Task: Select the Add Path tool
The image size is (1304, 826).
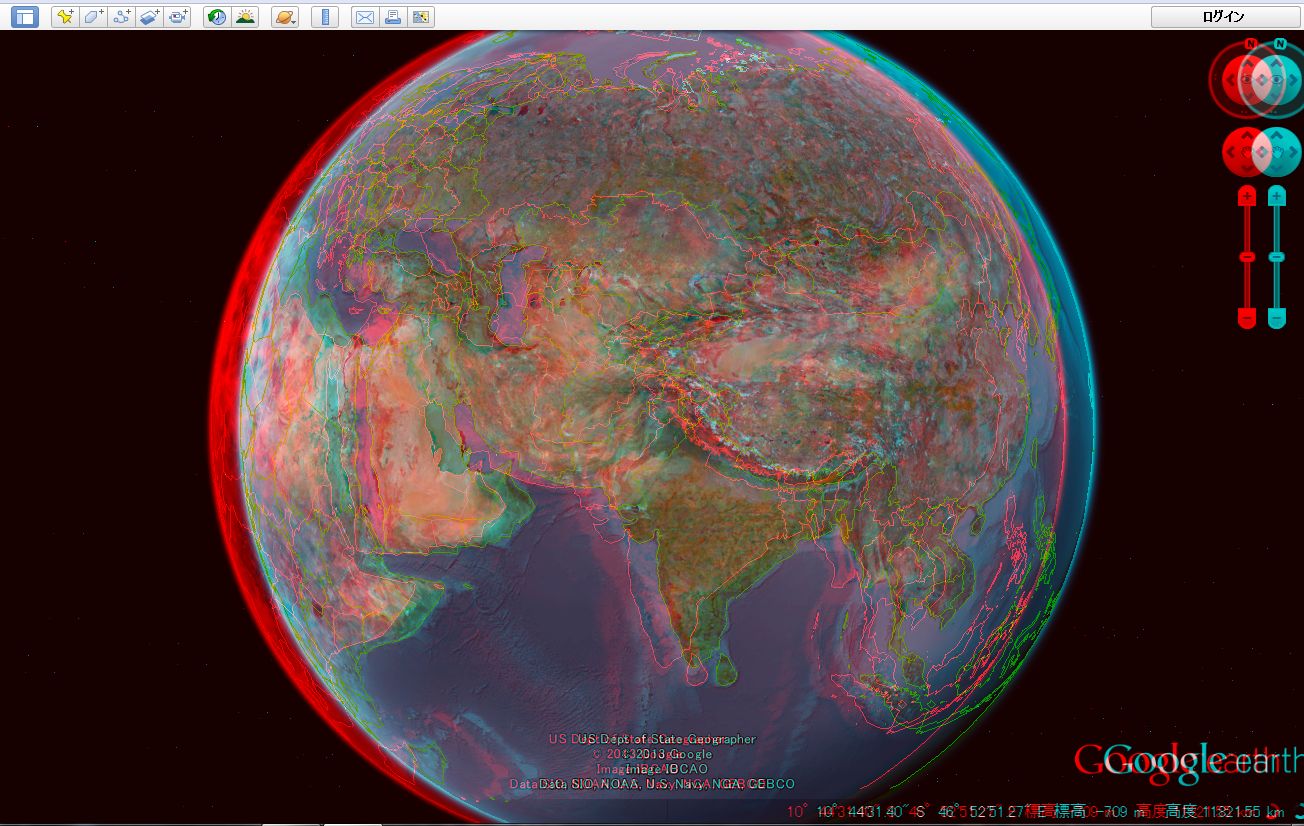Action: pos(121,17)
